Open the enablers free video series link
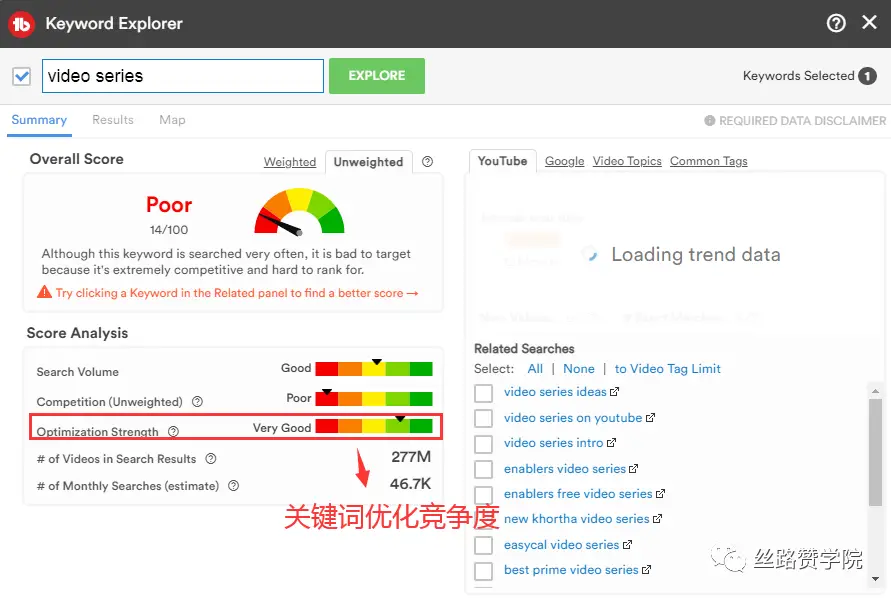891x598 pixels. point(578,494)
